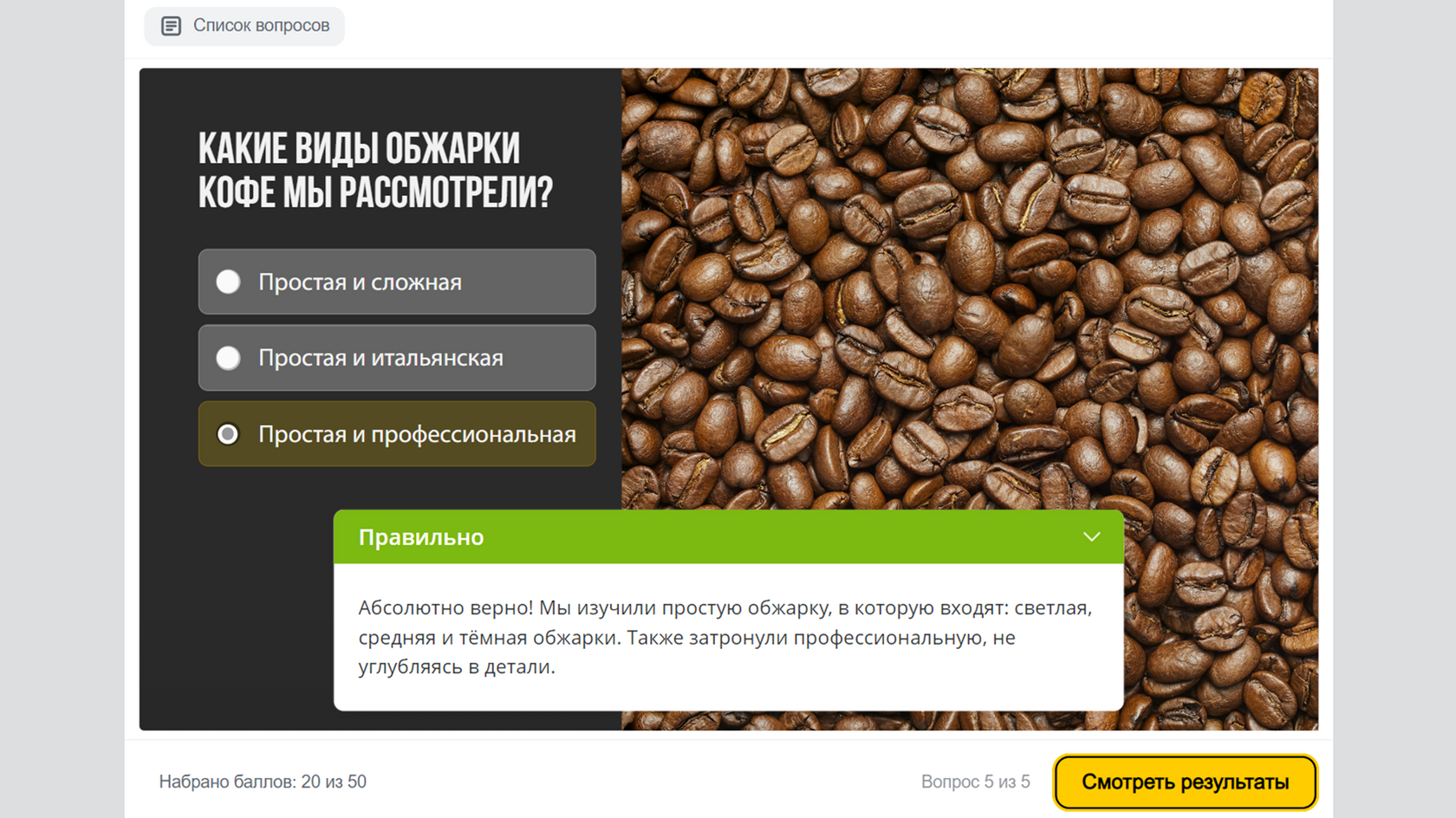Select radio button Простая и сложная
This screenshot has height=818, width=1456.
pos(228,282)
